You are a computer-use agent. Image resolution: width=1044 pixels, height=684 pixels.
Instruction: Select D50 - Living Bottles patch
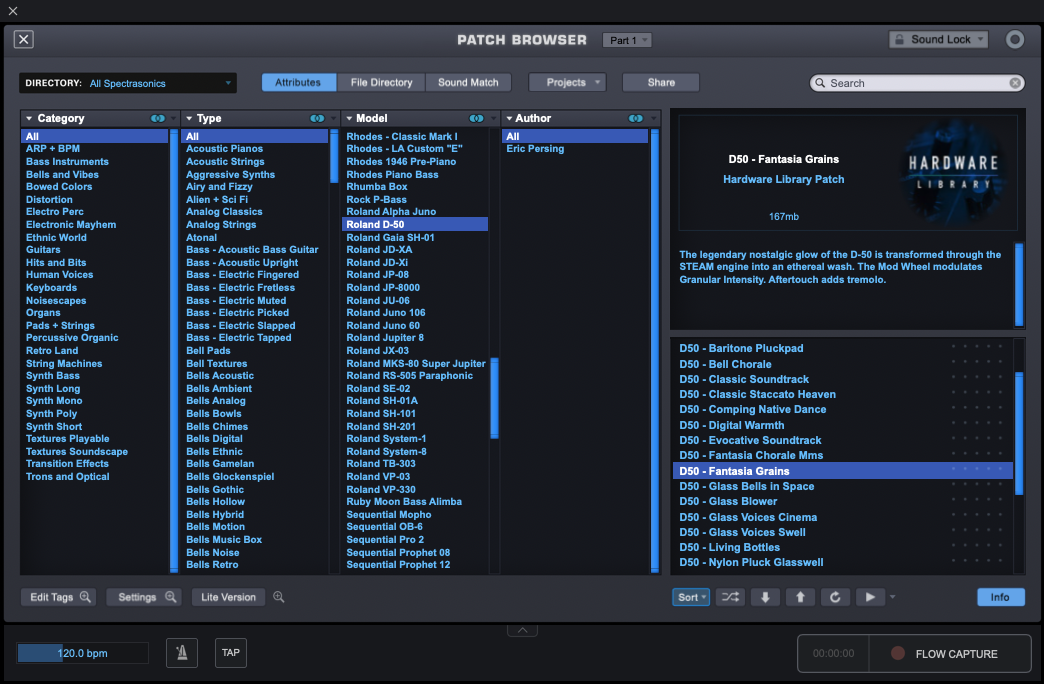(x=729, y=547)
